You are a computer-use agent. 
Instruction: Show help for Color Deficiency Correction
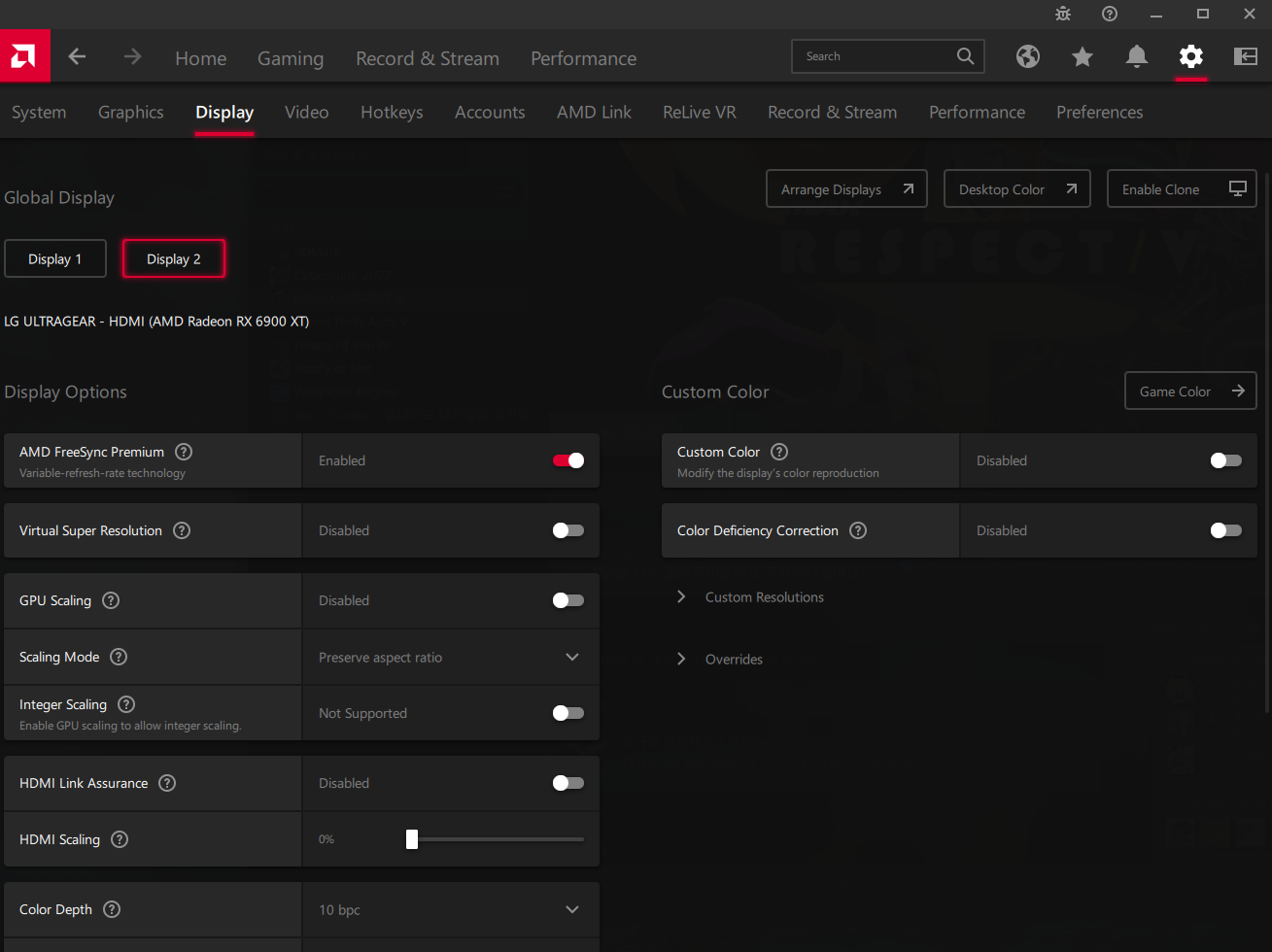(x=858, y=530)
